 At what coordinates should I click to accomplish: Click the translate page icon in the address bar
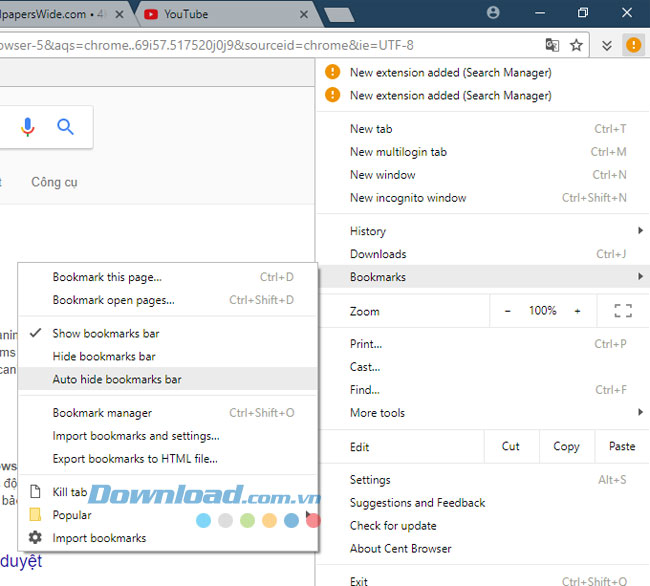552,45
